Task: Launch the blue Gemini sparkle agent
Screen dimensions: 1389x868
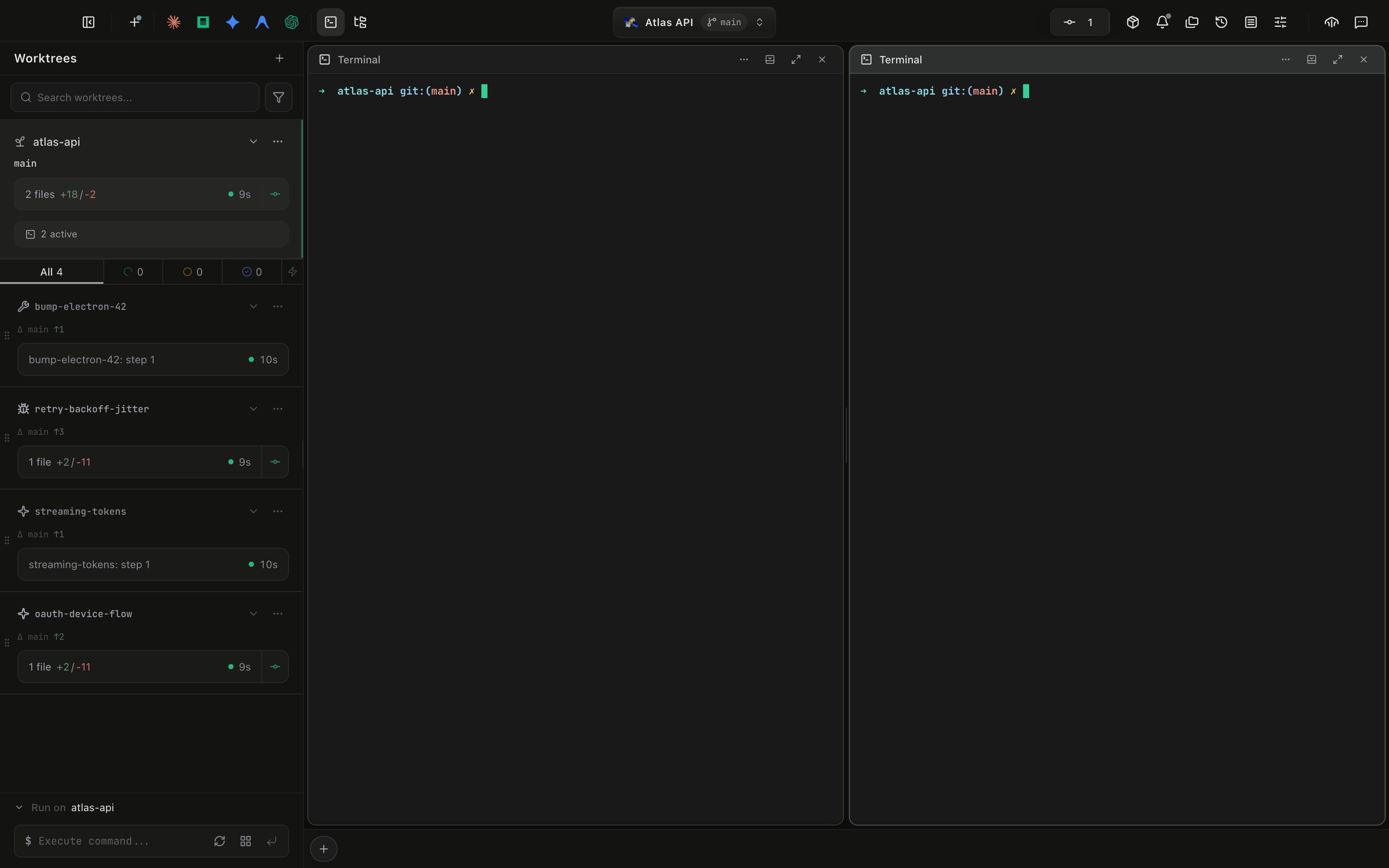Action: coord(233,23)
